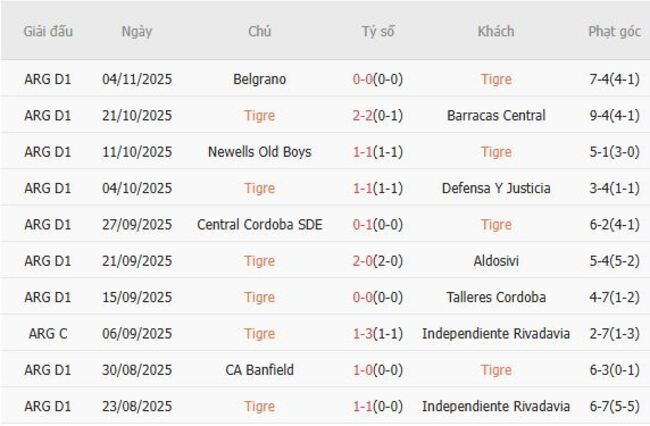Open Defensa Y Justicia team link
Viewport: 650px width, 426px height.
pos(496,188)
